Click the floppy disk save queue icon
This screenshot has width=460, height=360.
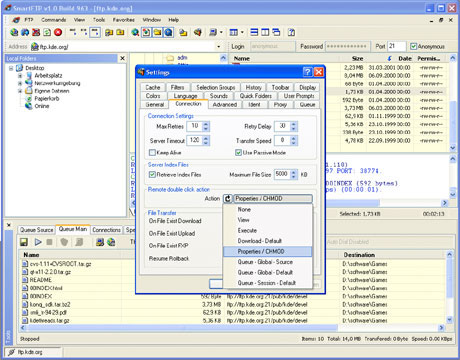point(24,242)
